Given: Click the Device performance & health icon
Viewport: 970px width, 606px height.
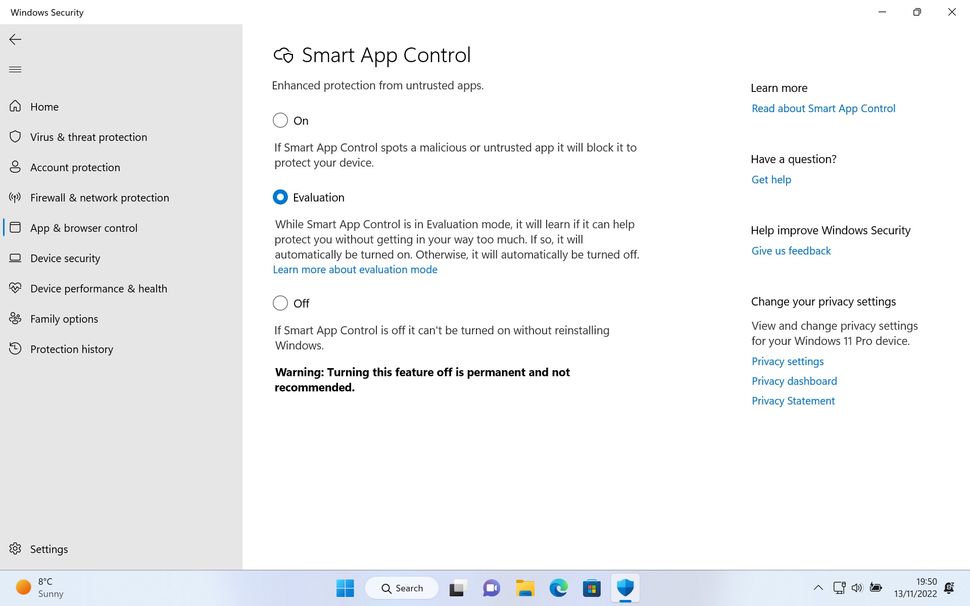Looking at the screenshot, I should click(15, 288).
